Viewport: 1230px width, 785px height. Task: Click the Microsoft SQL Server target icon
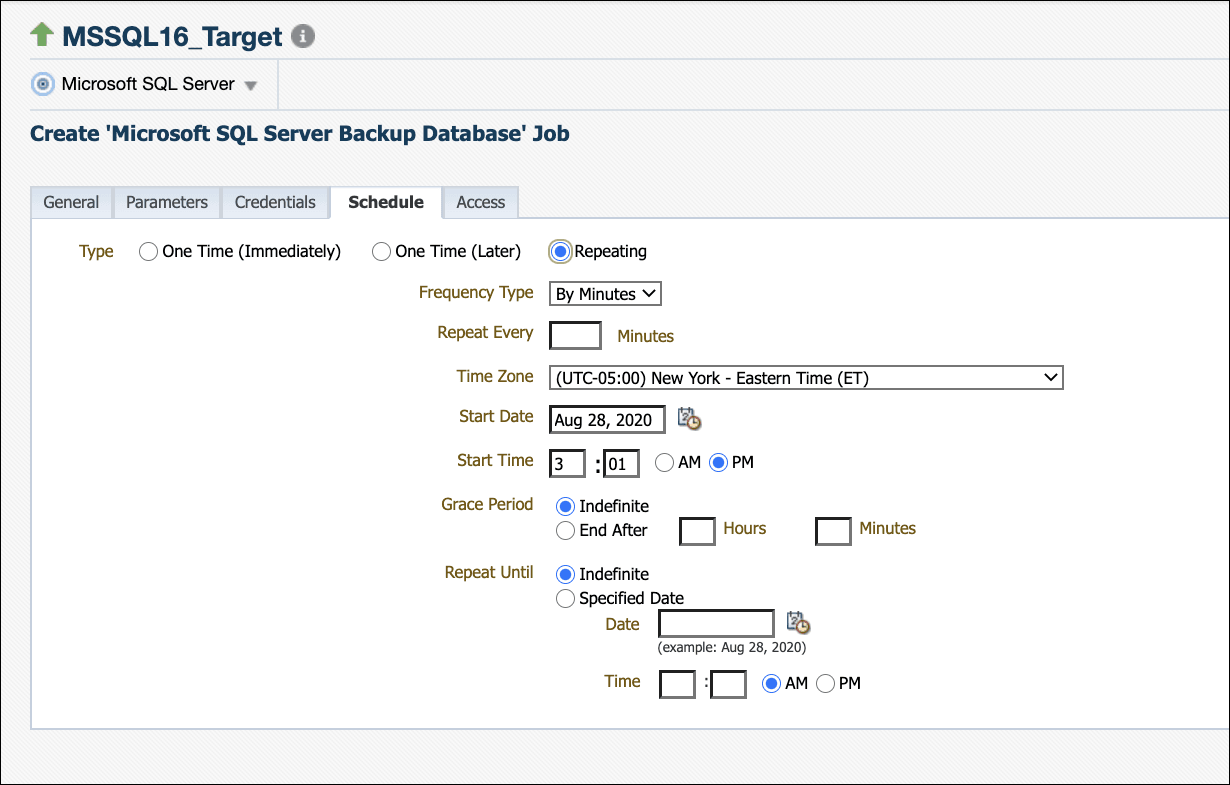click(x=42, y=84)
